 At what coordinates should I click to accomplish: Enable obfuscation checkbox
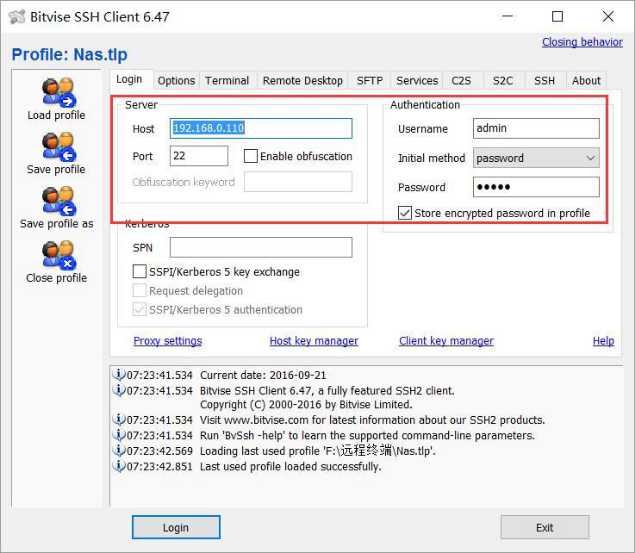(x=251, y=156)
